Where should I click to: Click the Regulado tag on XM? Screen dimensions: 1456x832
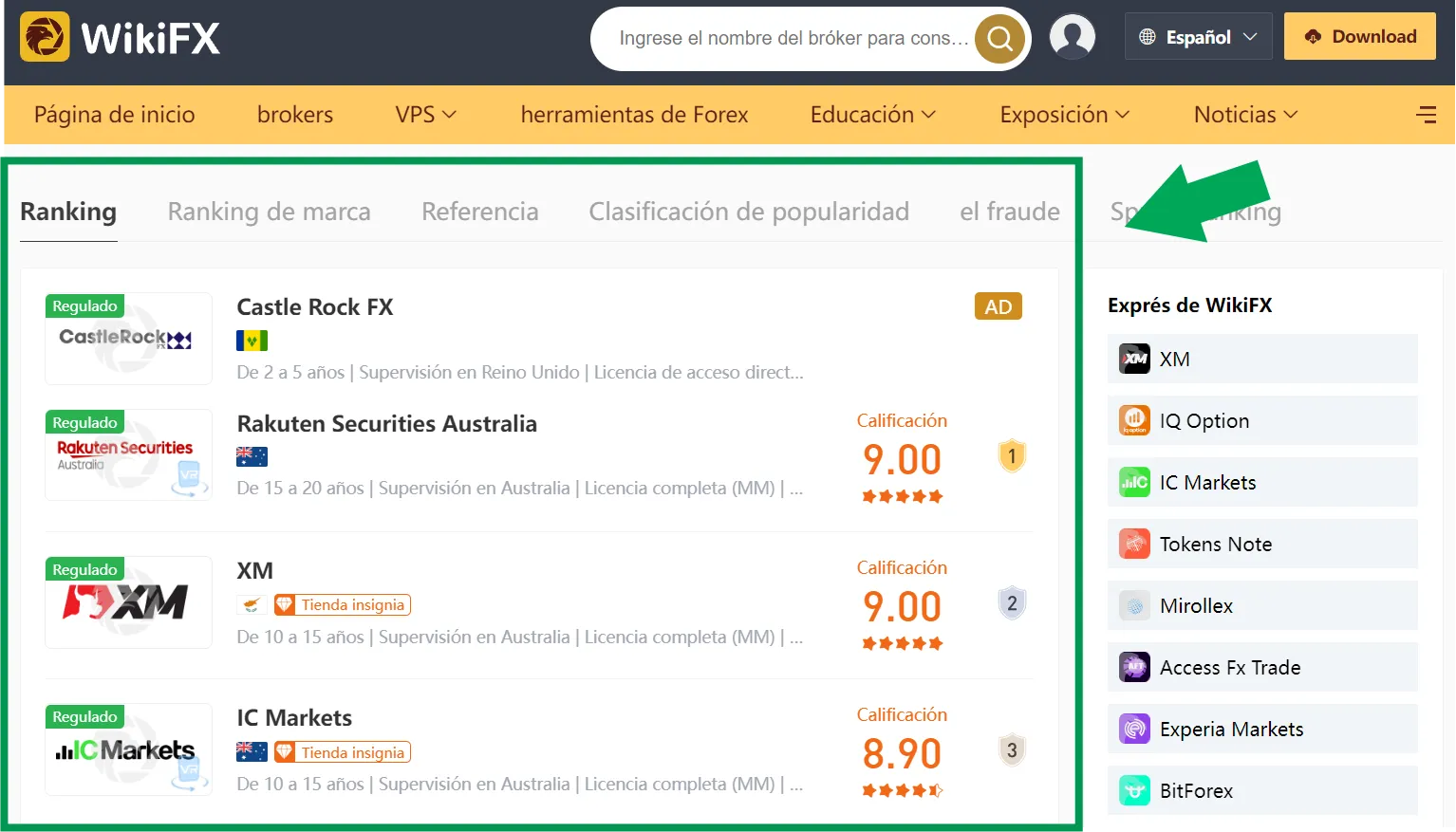coord(84,569)
